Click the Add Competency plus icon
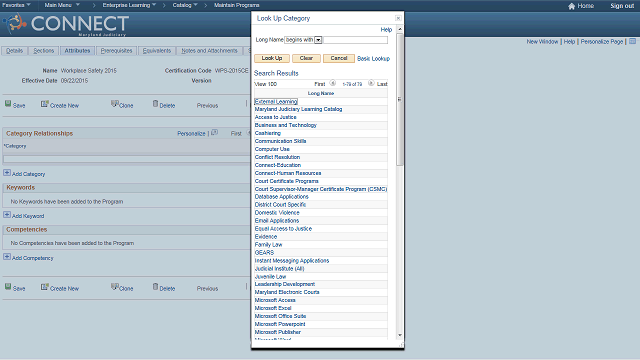The image size is (640, 360). 7,257
